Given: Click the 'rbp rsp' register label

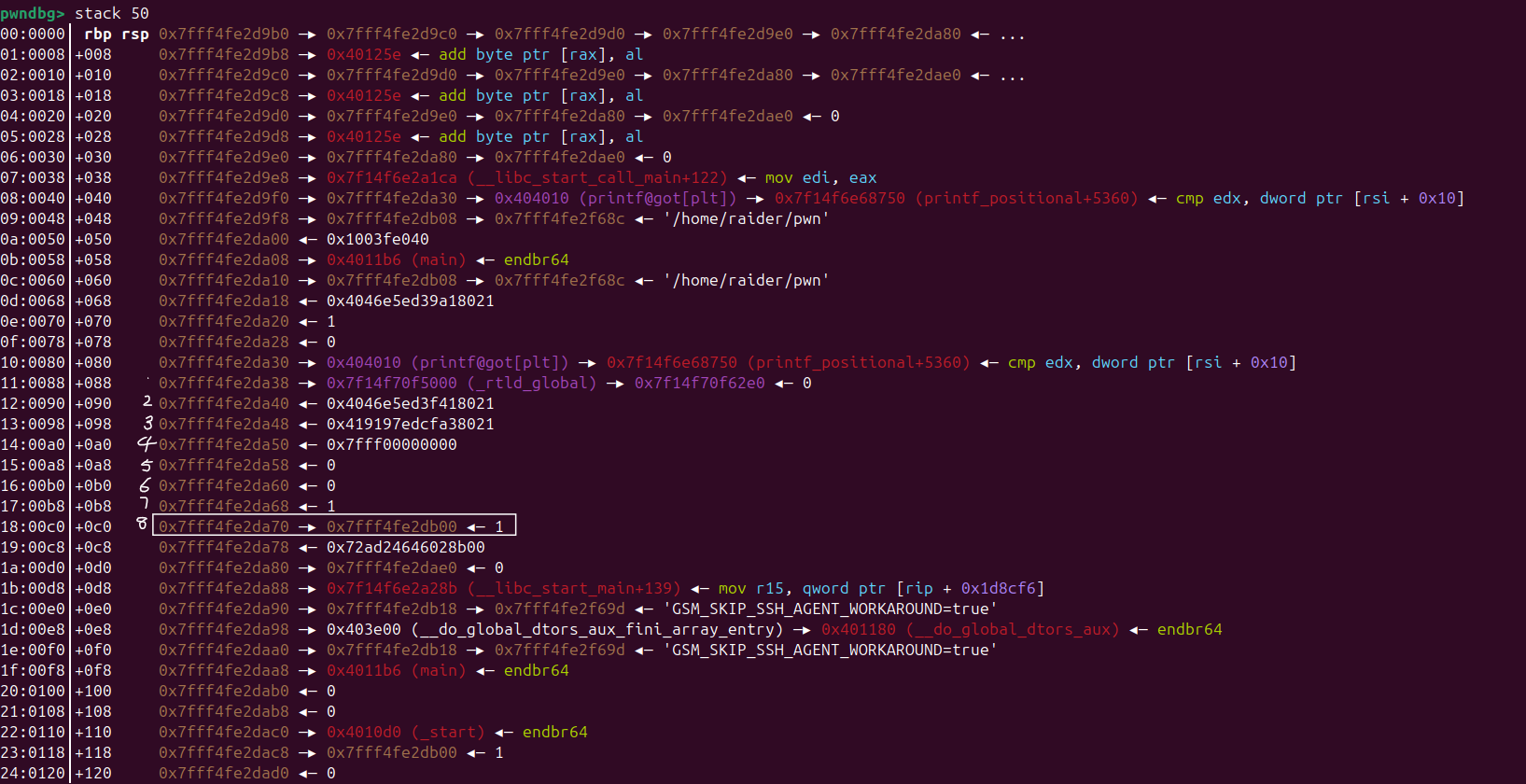Looking at the screenshot, I should [x=116, y=34].
